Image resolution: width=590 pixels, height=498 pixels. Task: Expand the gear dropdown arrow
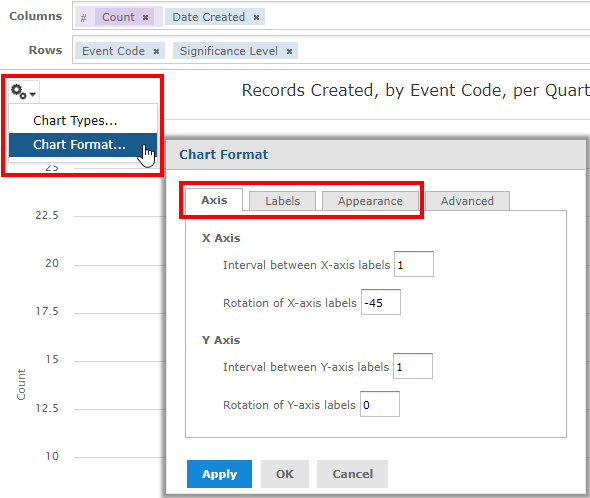[33, 94]
